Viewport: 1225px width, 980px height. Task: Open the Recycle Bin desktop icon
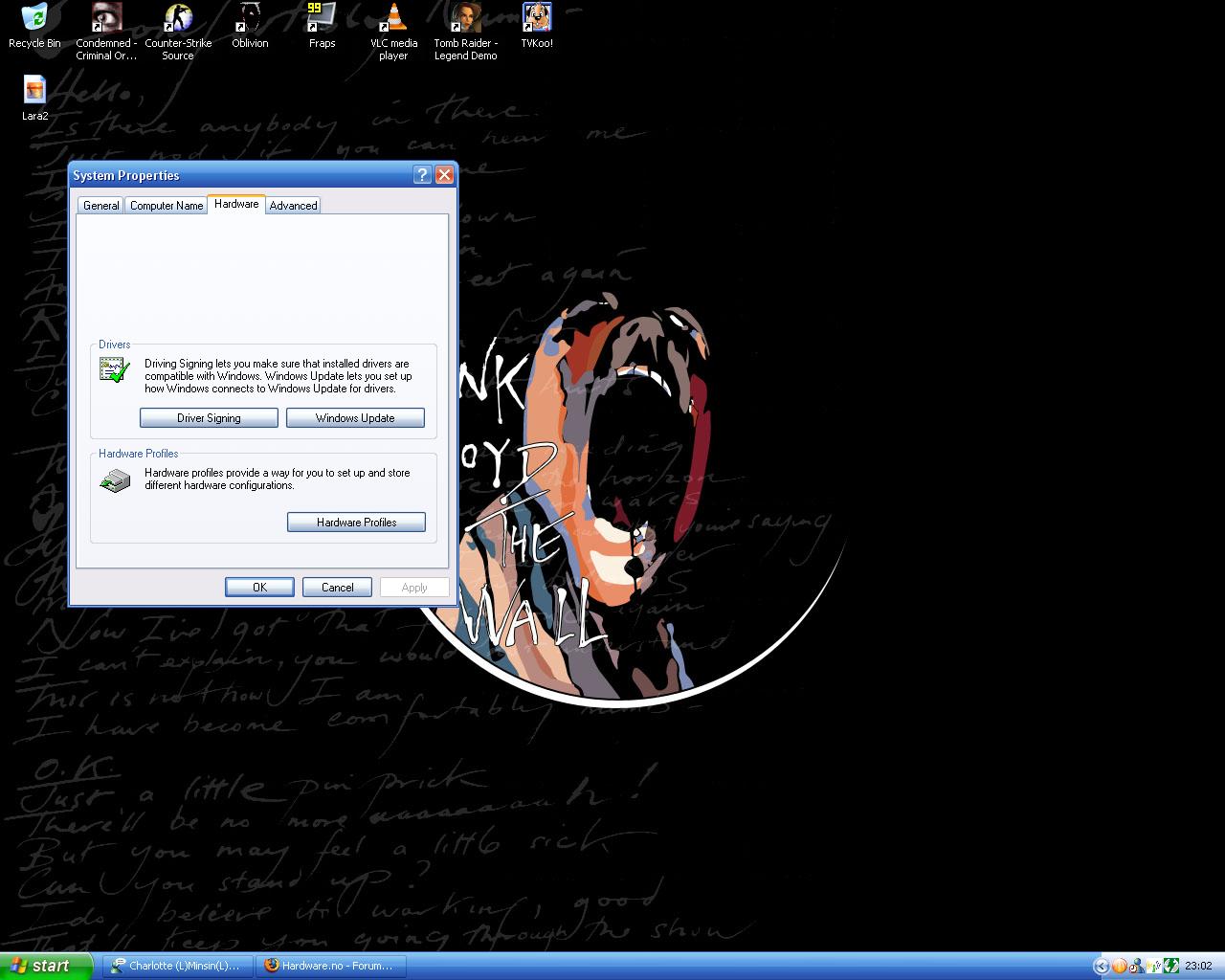click(34, 27)
